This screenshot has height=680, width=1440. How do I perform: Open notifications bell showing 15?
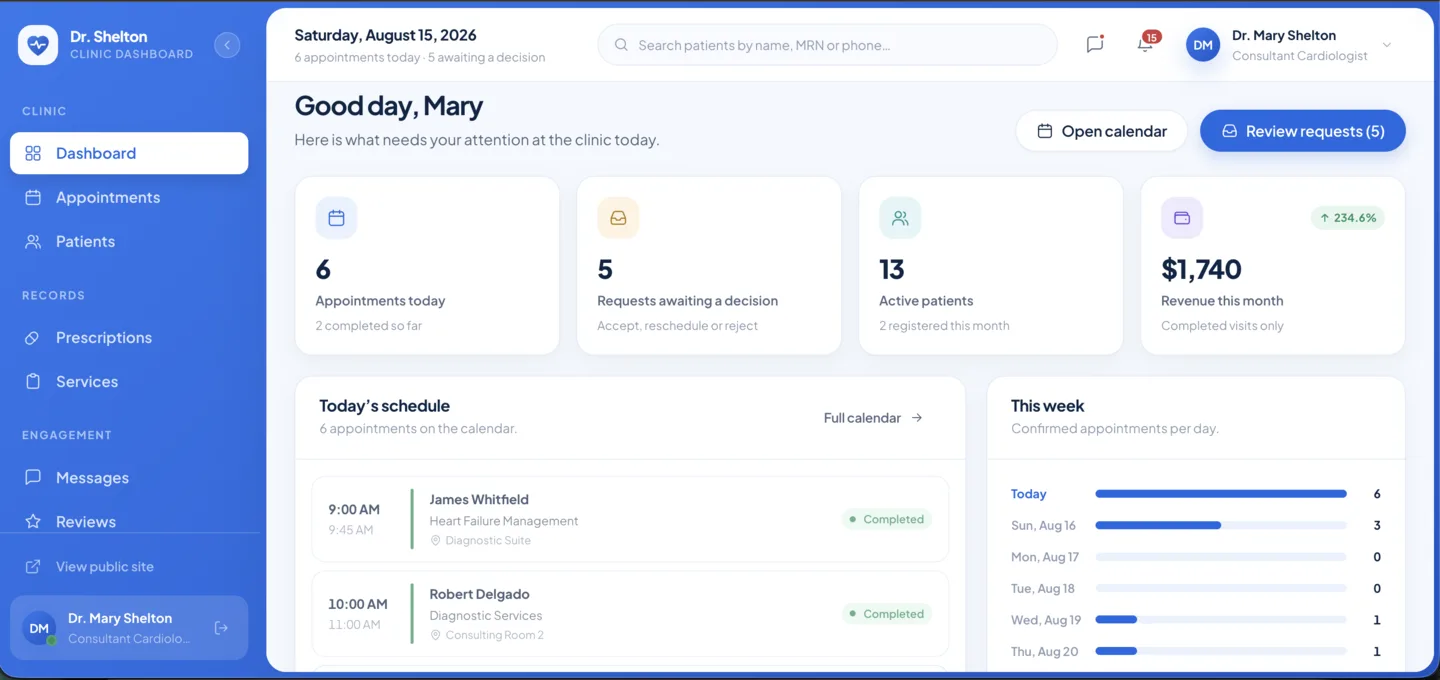tap(1146, 44)
